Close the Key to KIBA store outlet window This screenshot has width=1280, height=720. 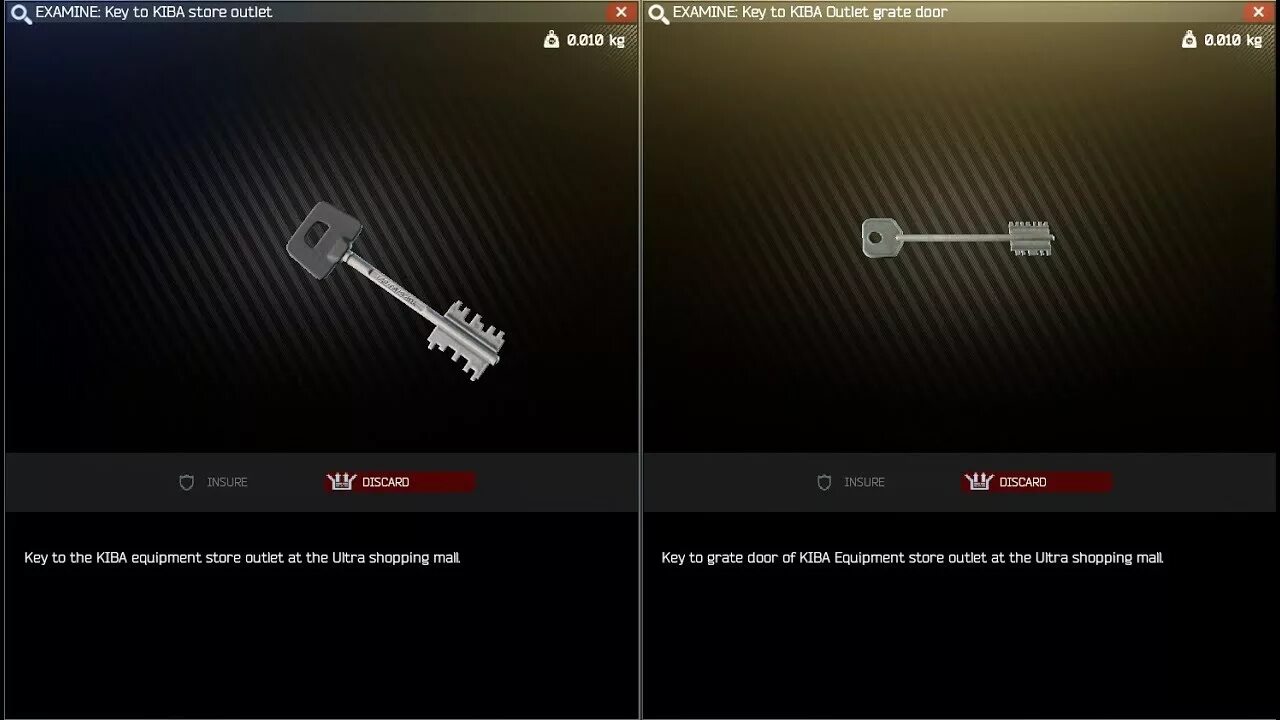(x=621, y=12)
